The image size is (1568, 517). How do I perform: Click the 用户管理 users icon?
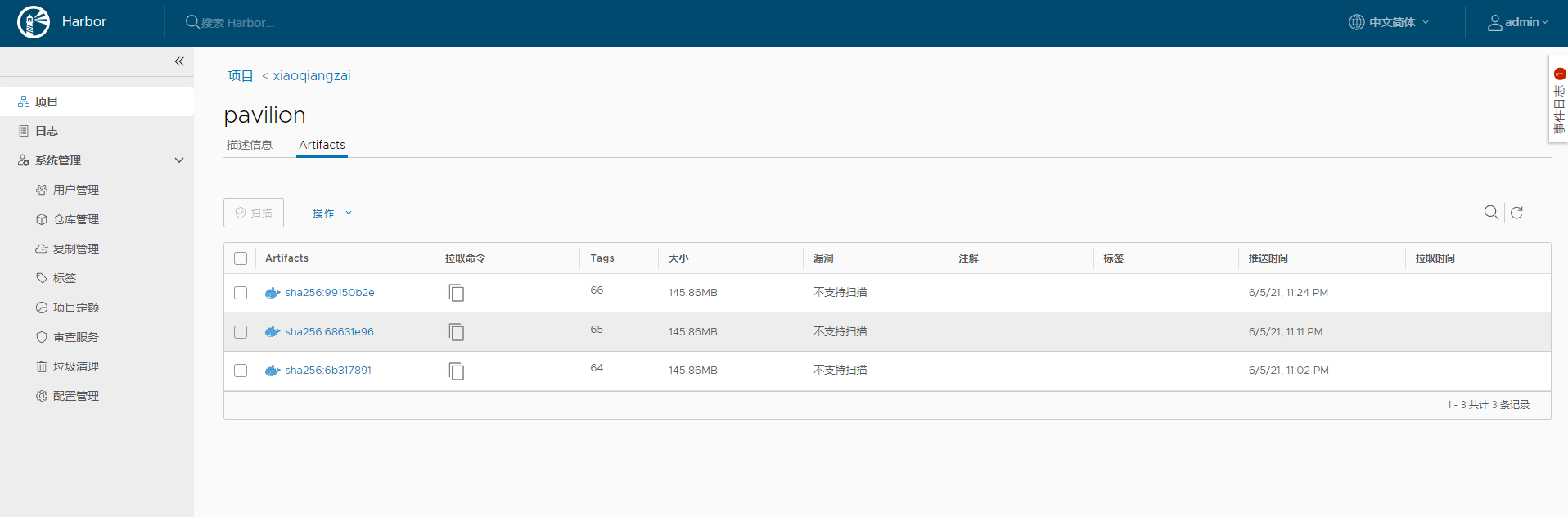point(42,190)
